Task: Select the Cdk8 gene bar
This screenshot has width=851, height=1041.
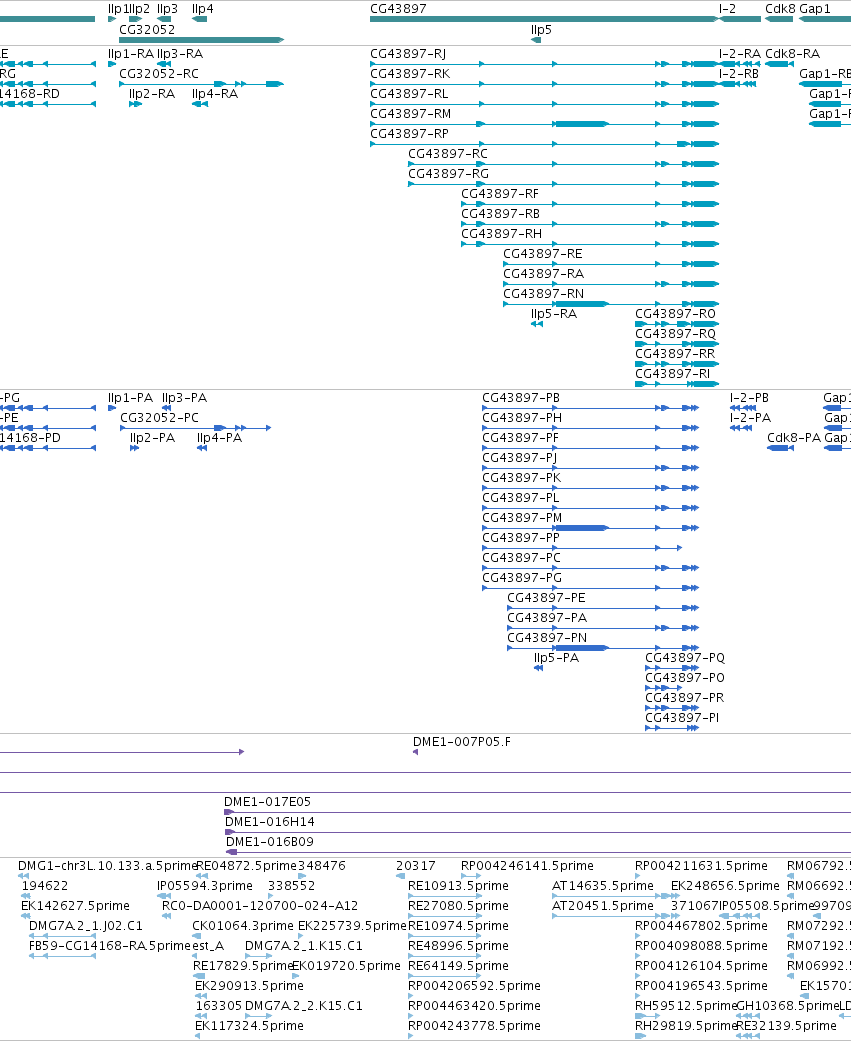Action: [x=779, y=19]
